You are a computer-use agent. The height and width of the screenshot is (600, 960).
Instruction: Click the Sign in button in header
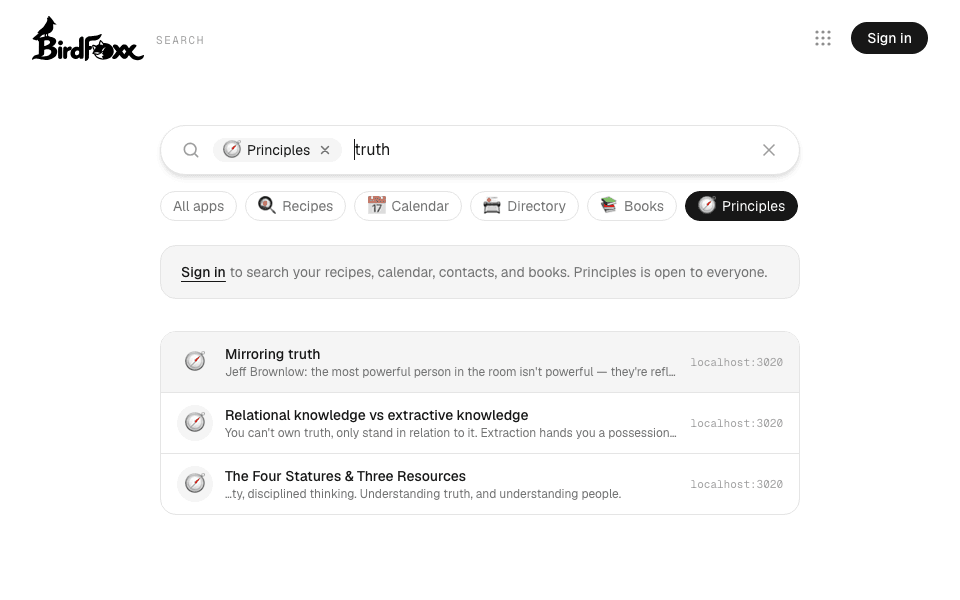[x=889, y=38]
